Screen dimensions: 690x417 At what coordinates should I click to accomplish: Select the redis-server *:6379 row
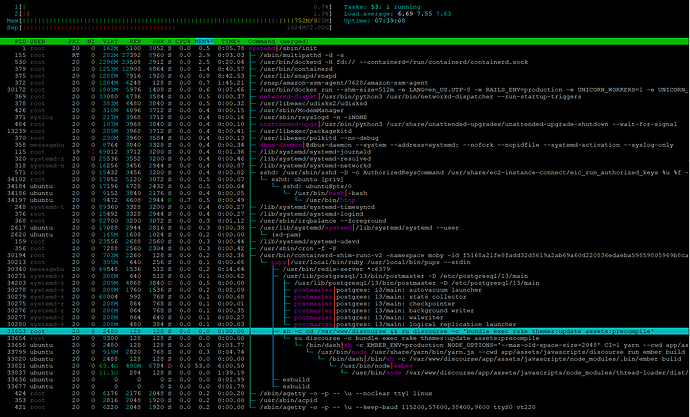click(345, 269)
